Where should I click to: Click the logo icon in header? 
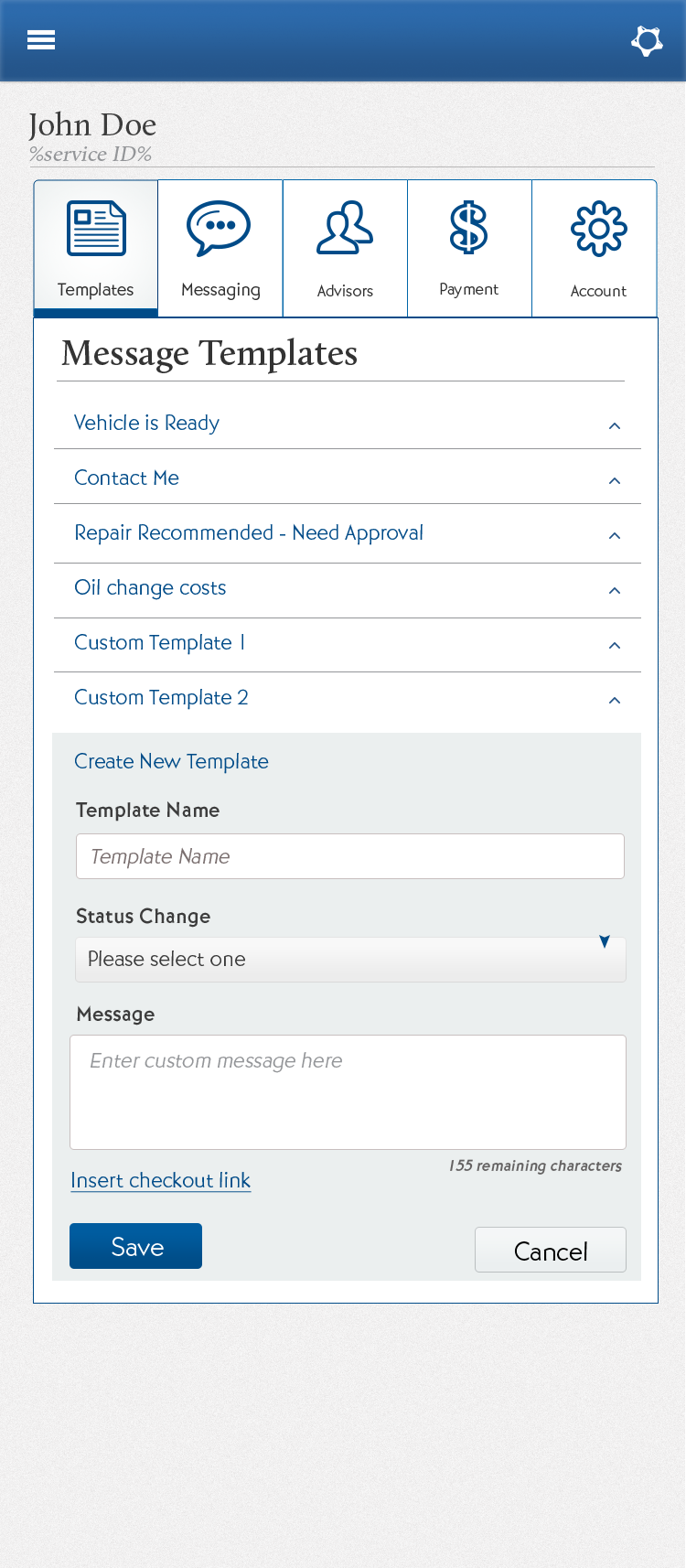coord(647,41)
